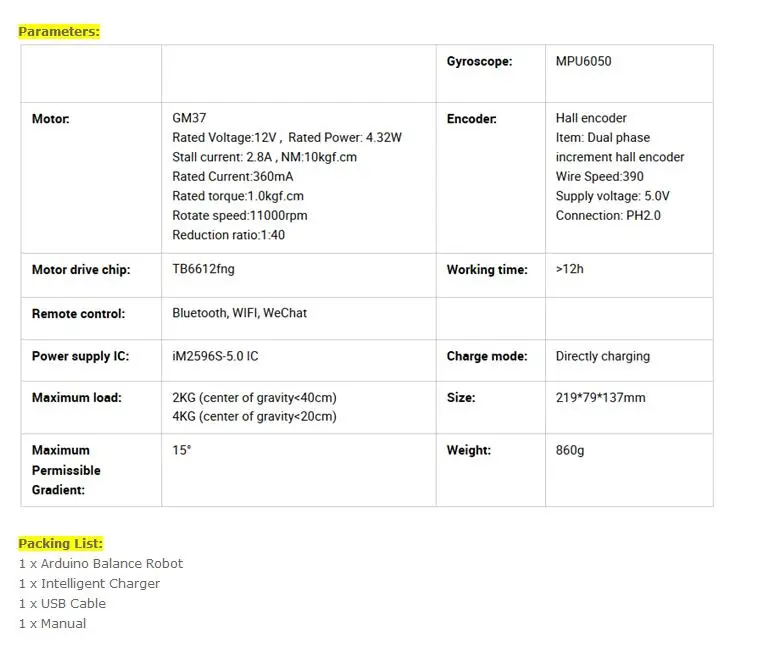Click the 15° gradient value

click(181, 450)
